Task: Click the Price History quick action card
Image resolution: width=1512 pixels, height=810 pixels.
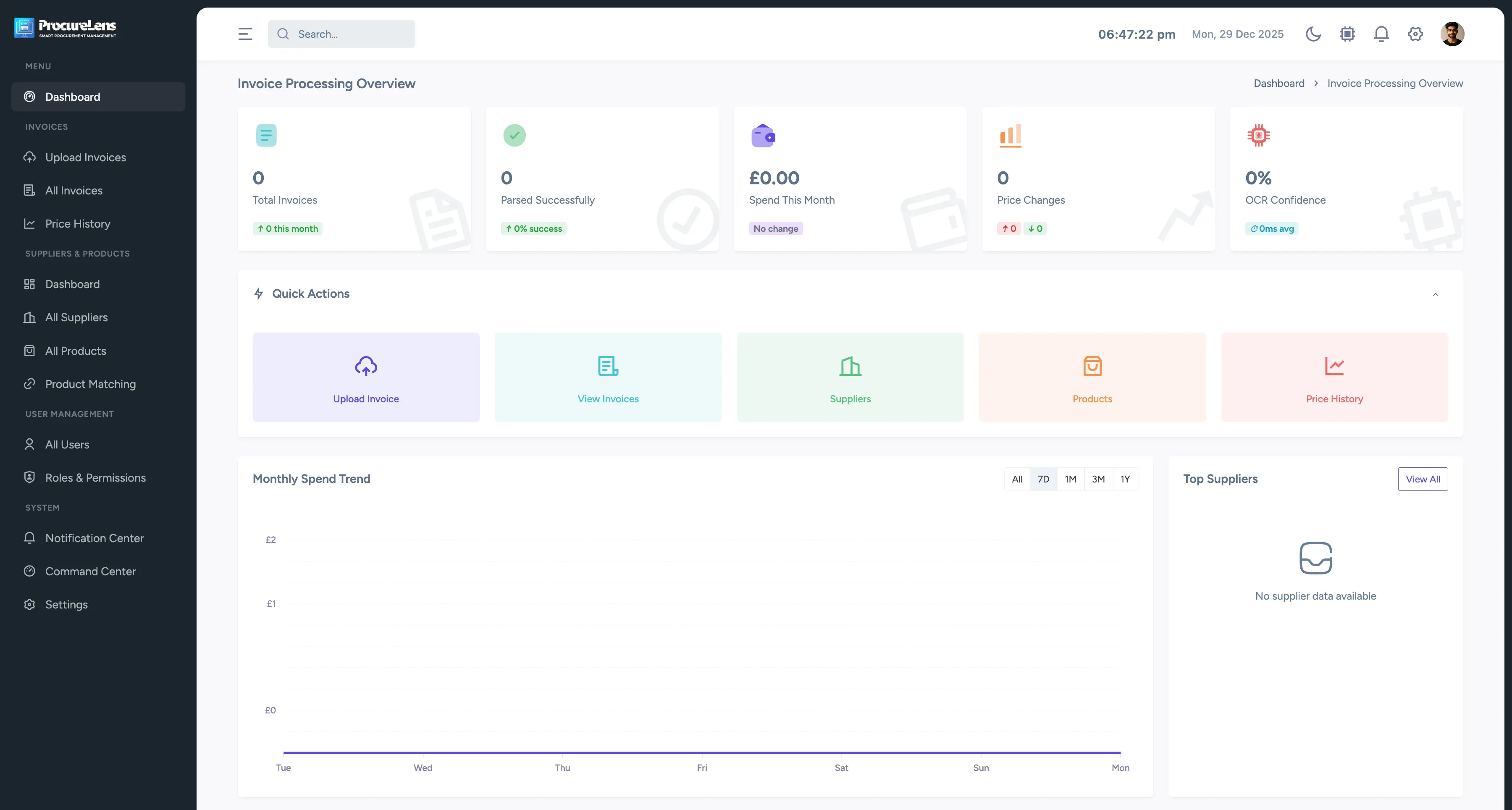Action: pos(1335,377)
